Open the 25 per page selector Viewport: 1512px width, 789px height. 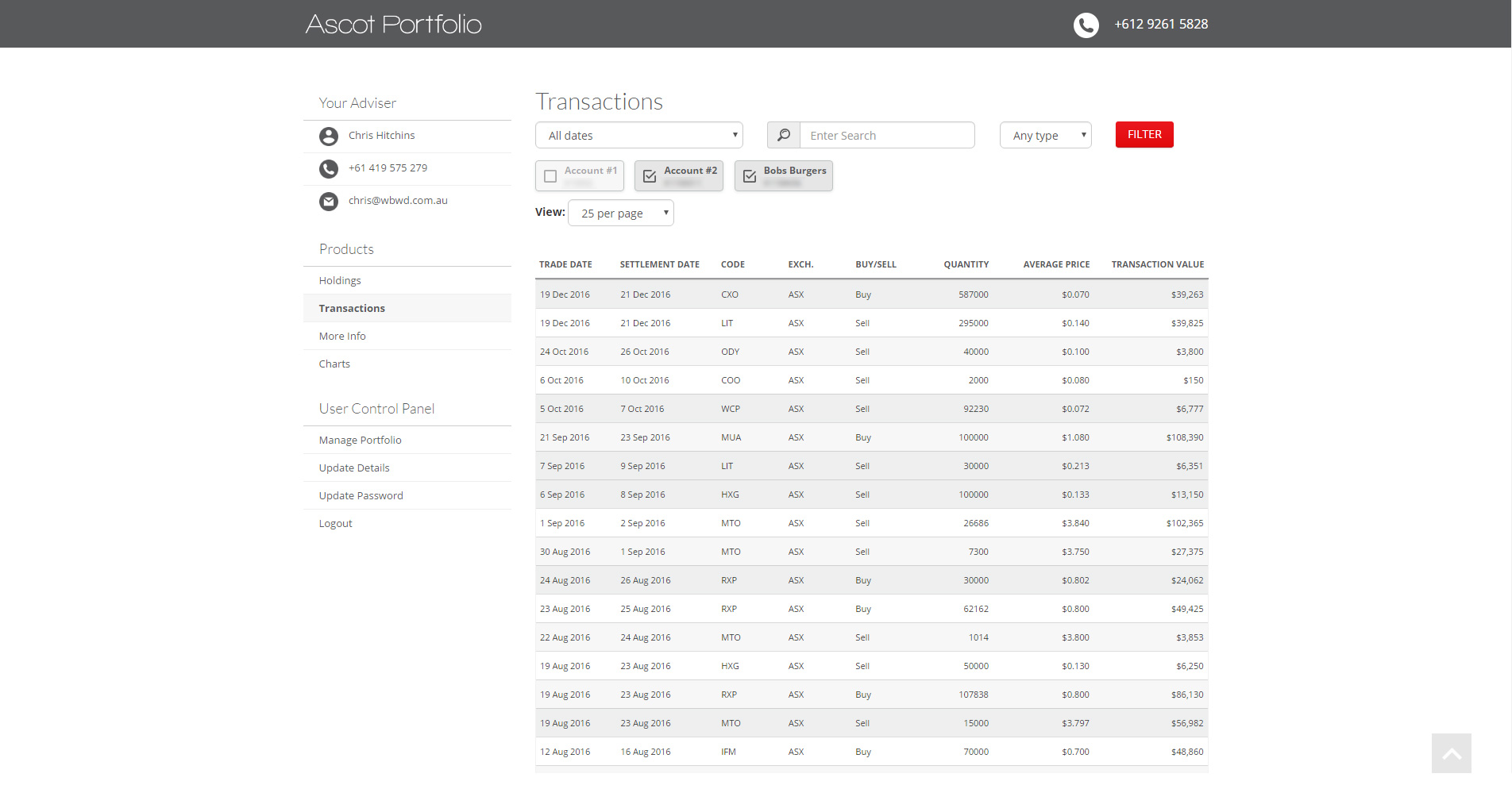pyautogui.click(x=620, y=214)
